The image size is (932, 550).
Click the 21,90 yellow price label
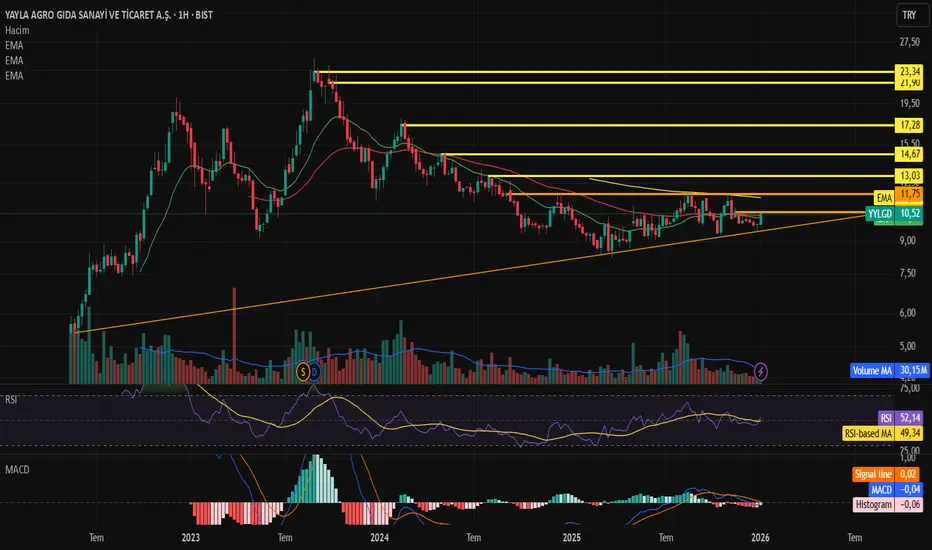909,84
